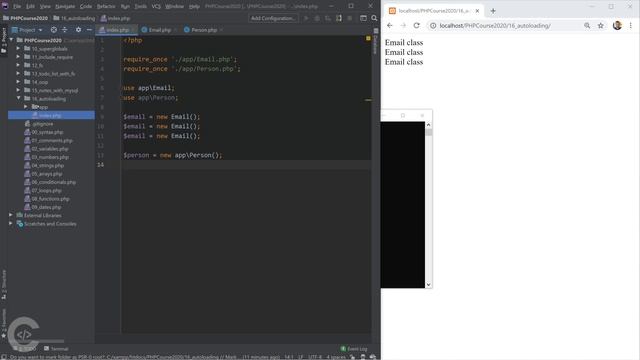Click the Chrome back arrow
The width and height of the screenshot is (640, 360).
coord(389,25)
